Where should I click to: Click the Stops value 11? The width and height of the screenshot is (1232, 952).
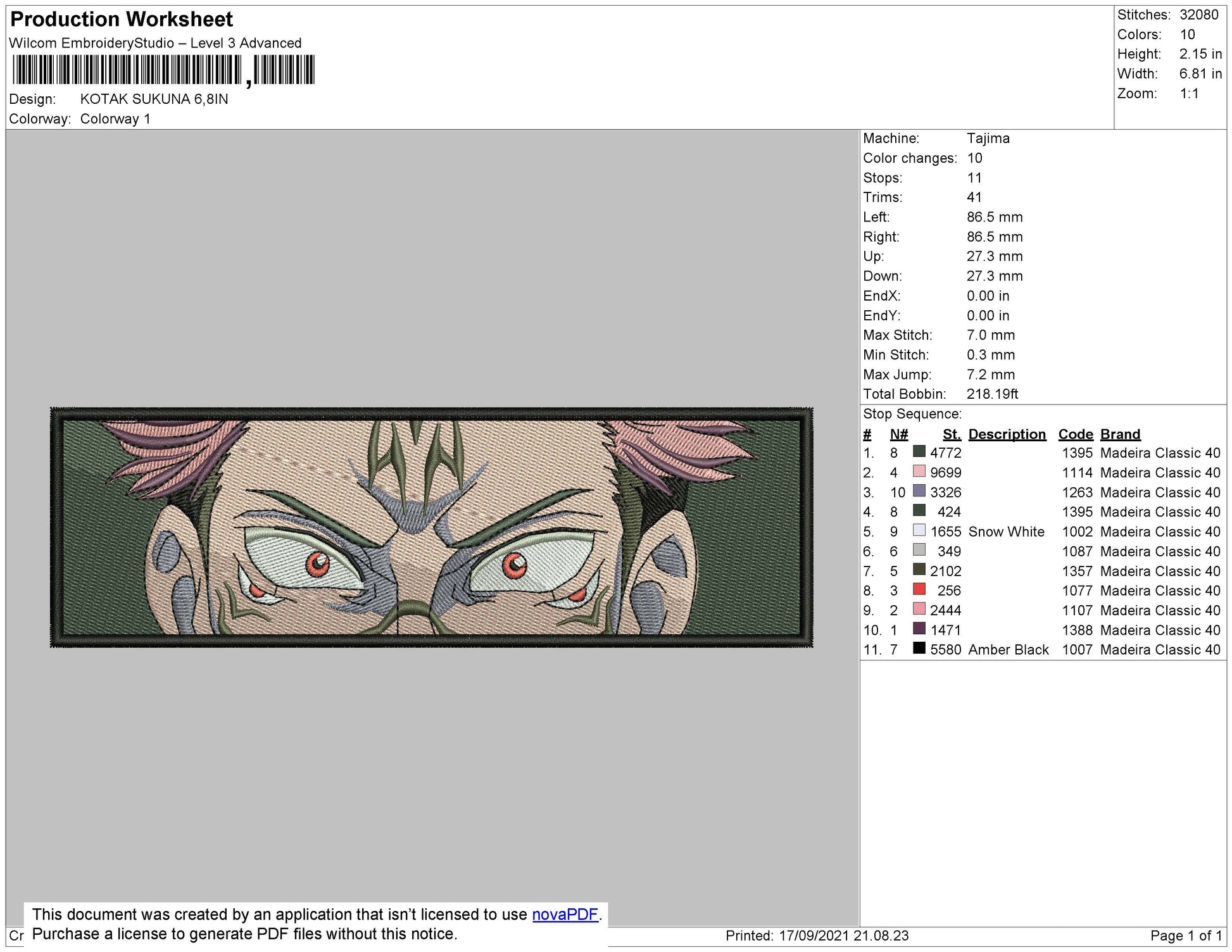click(974, 178)
